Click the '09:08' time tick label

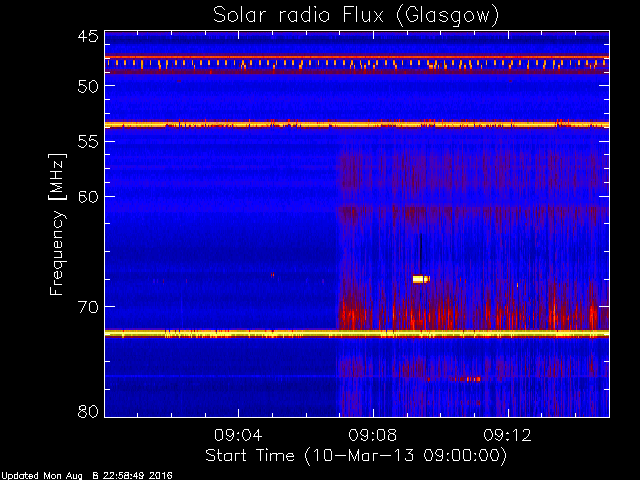[x=373, y=435]
